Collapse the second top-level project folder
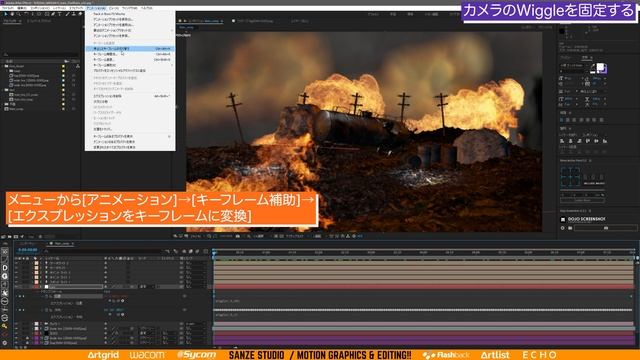 point(3,90)
